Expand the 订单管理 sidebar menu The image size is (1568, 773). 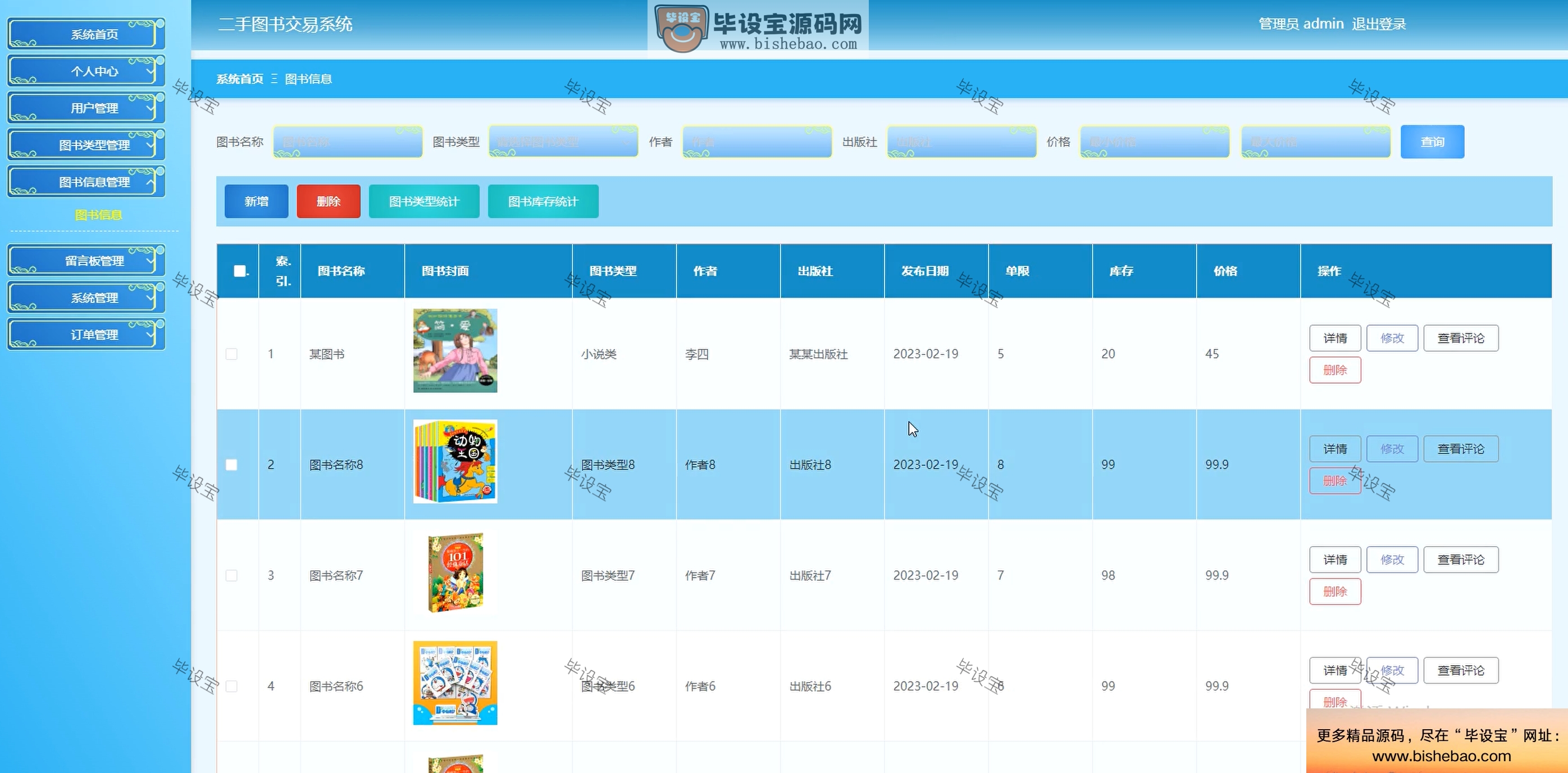pos(86,334)
